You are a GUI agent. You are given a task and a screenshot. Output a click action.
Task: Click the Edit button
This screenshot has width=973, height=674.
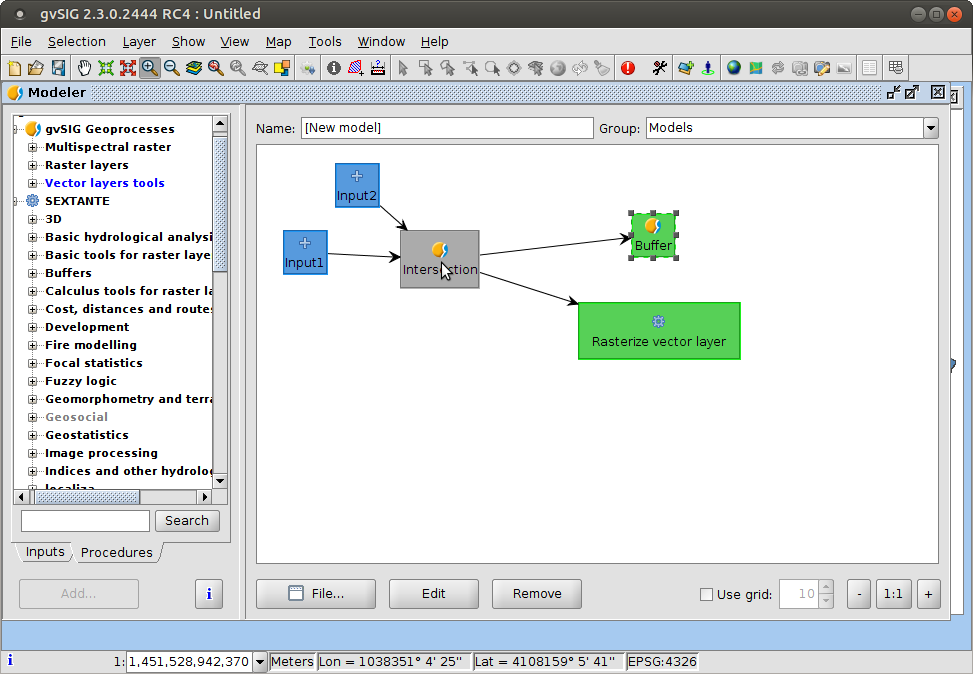point(433,594)
